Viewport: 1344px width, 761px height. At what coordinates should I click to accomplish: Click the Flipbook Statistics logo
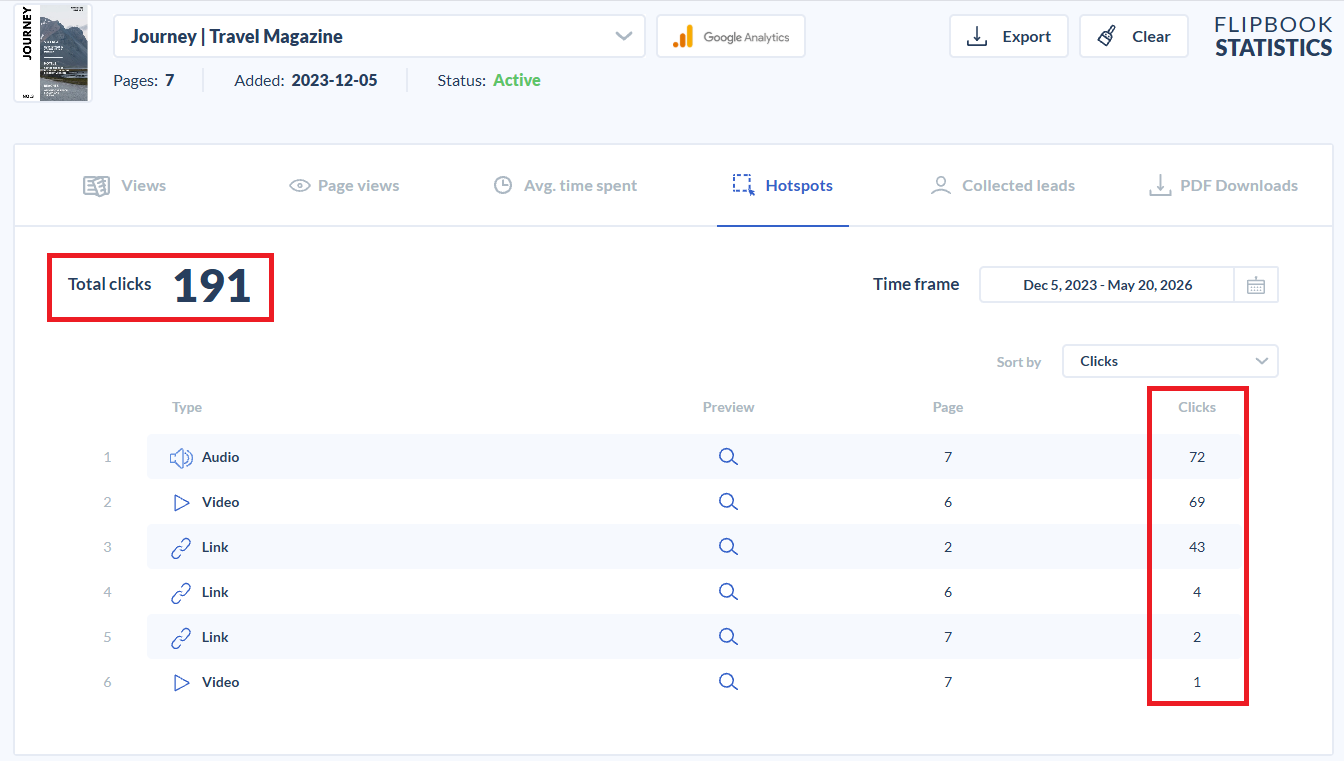point(1273,37)
